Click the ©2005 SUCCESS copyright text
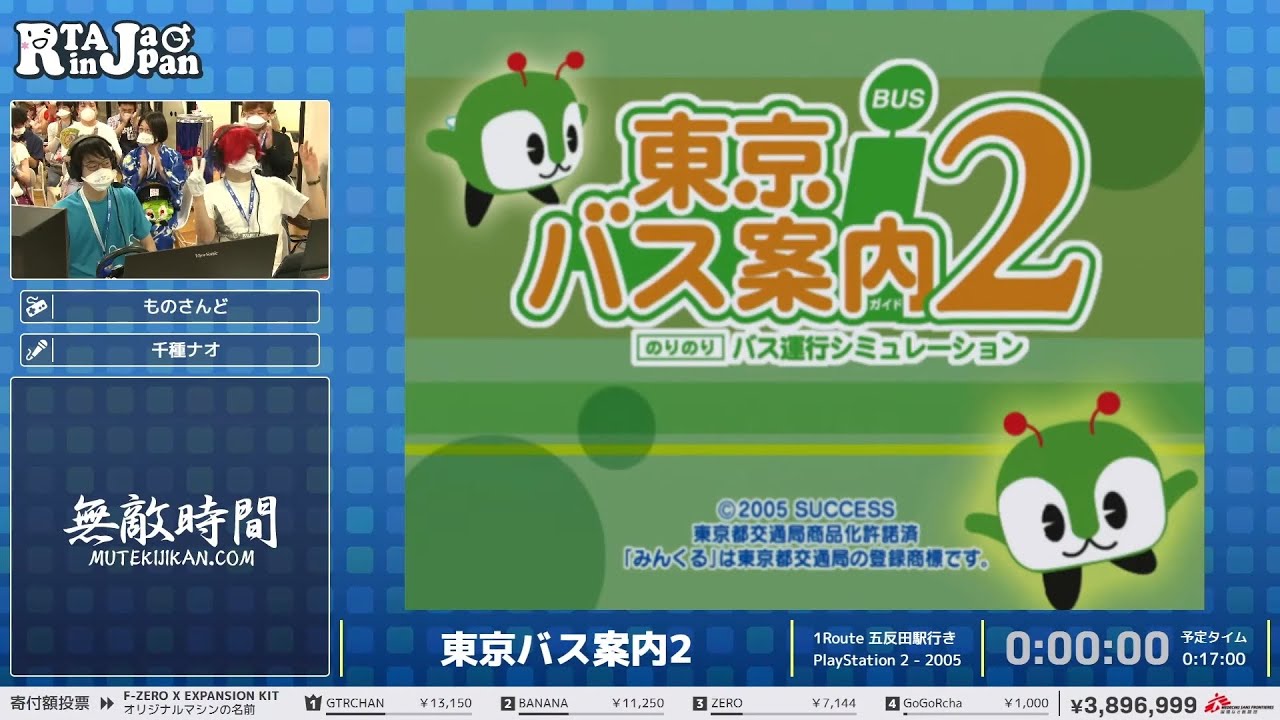 pyautogui.click(x=806, y=509)
